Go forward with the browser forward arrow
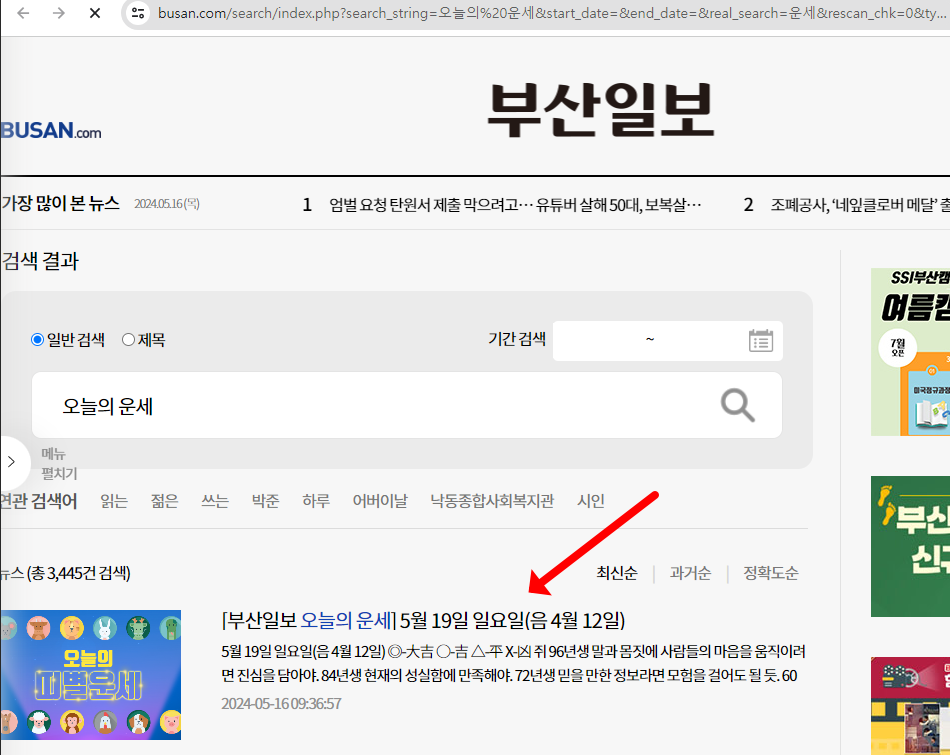This screenshot has width=950, height=755. (59, 13)
